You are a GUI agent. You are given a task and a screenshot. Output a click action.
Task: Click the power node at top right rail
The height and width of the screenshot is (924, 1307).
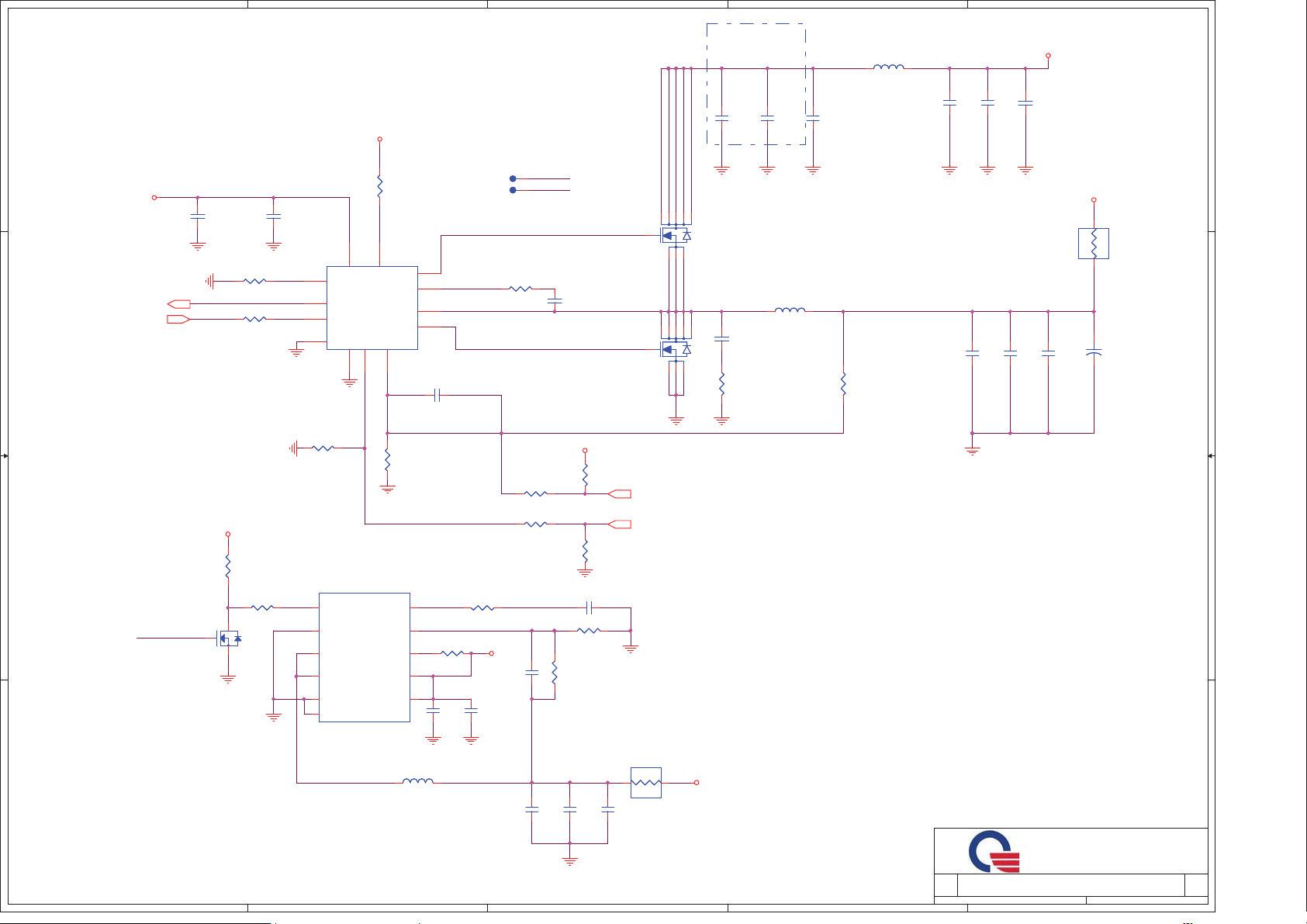click(1049, 56)
